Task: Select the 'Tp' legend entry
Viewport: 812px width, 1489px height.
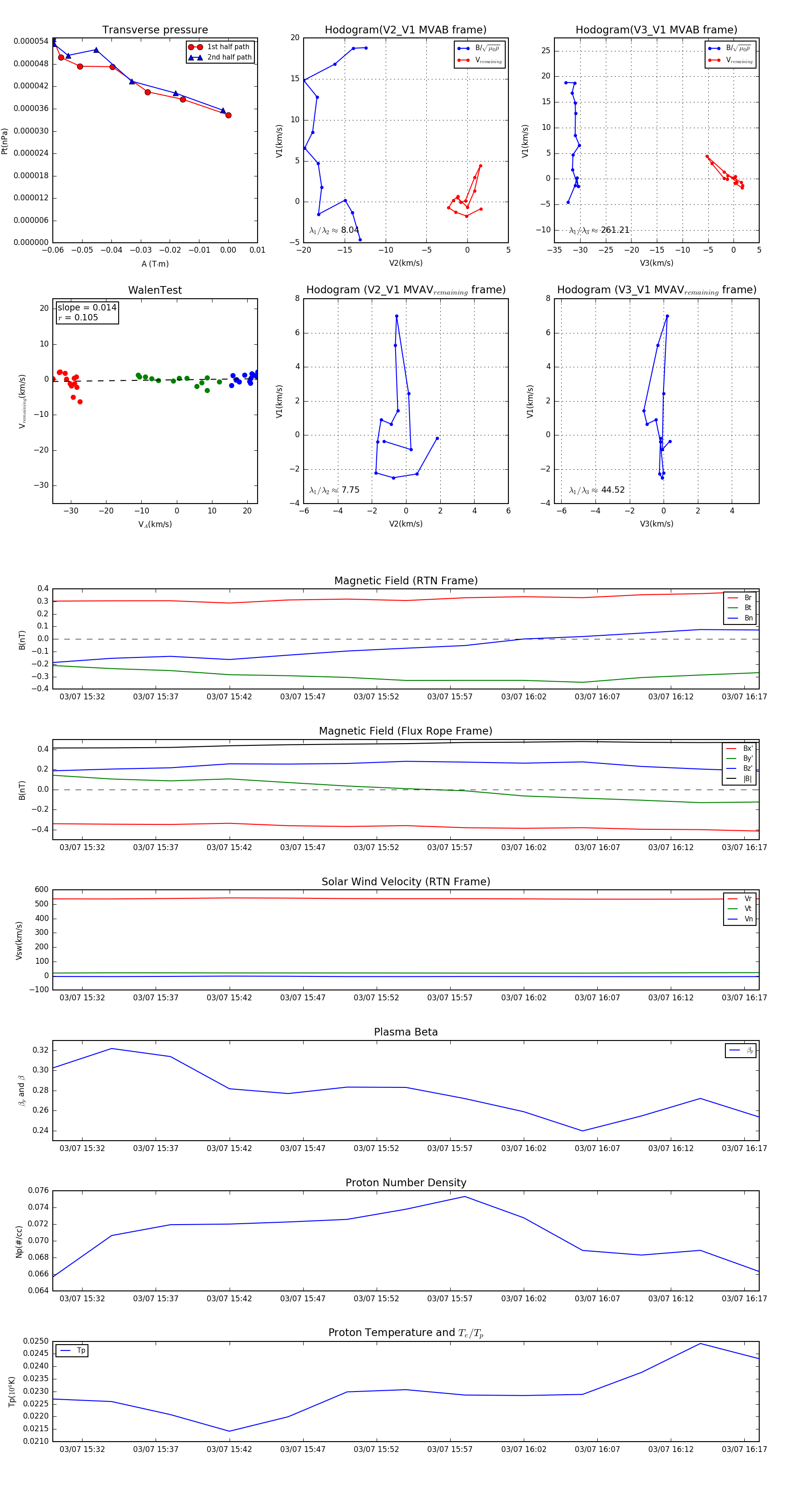Action: [x=72, y=1351]
